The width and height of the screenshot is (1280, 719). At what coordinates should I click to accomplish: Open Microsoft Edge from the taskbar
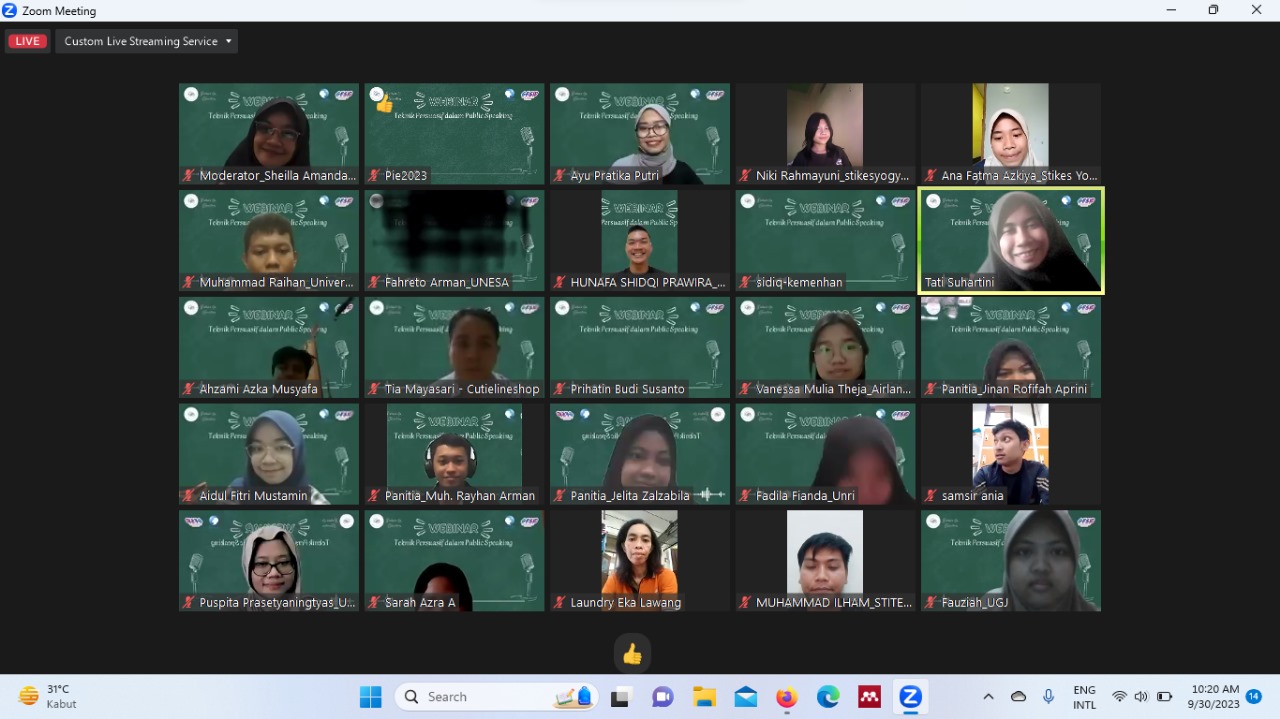point(828,697)
